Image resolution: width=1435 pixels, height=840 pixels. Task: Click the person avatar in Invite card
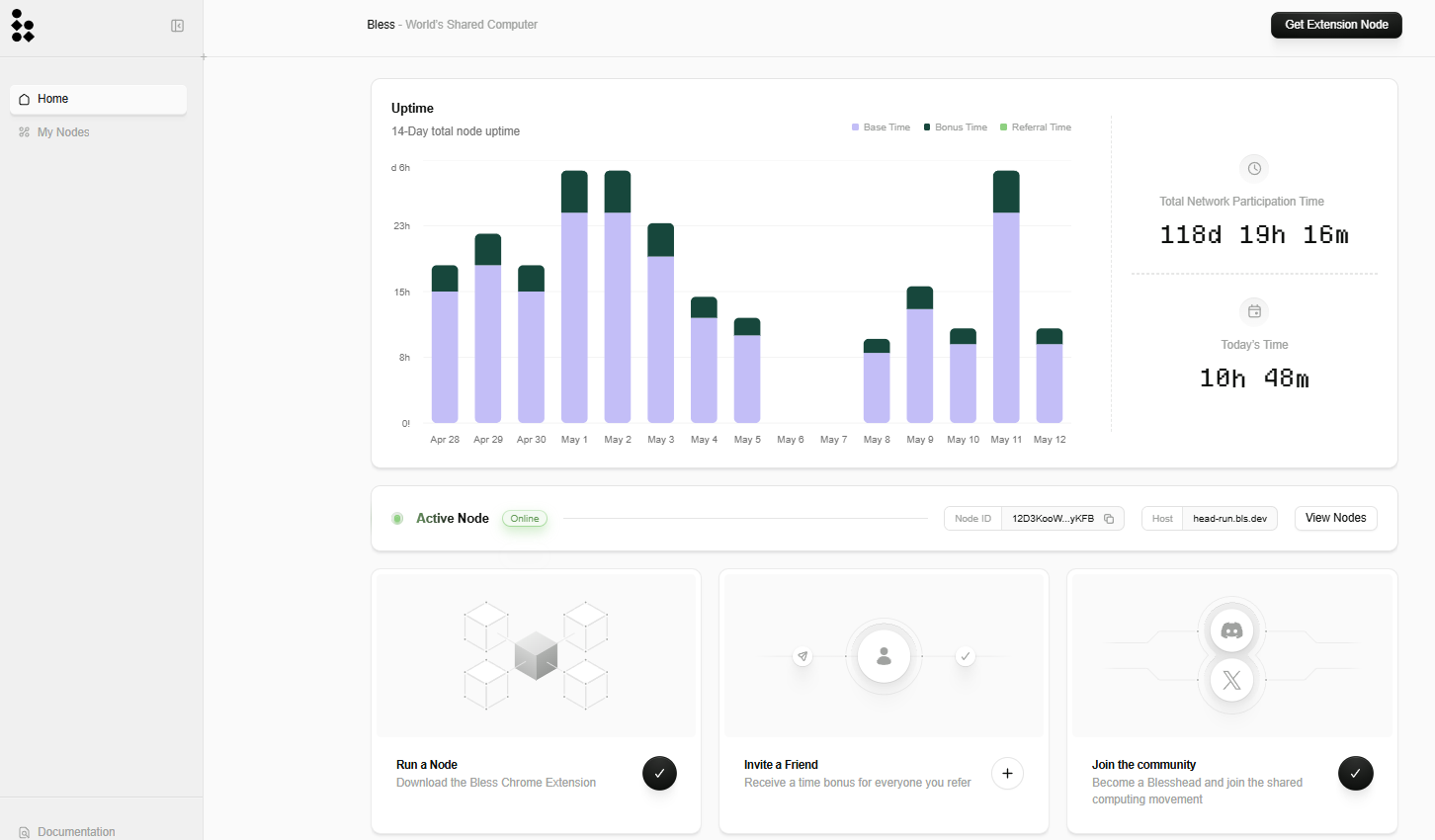point(885,656)
